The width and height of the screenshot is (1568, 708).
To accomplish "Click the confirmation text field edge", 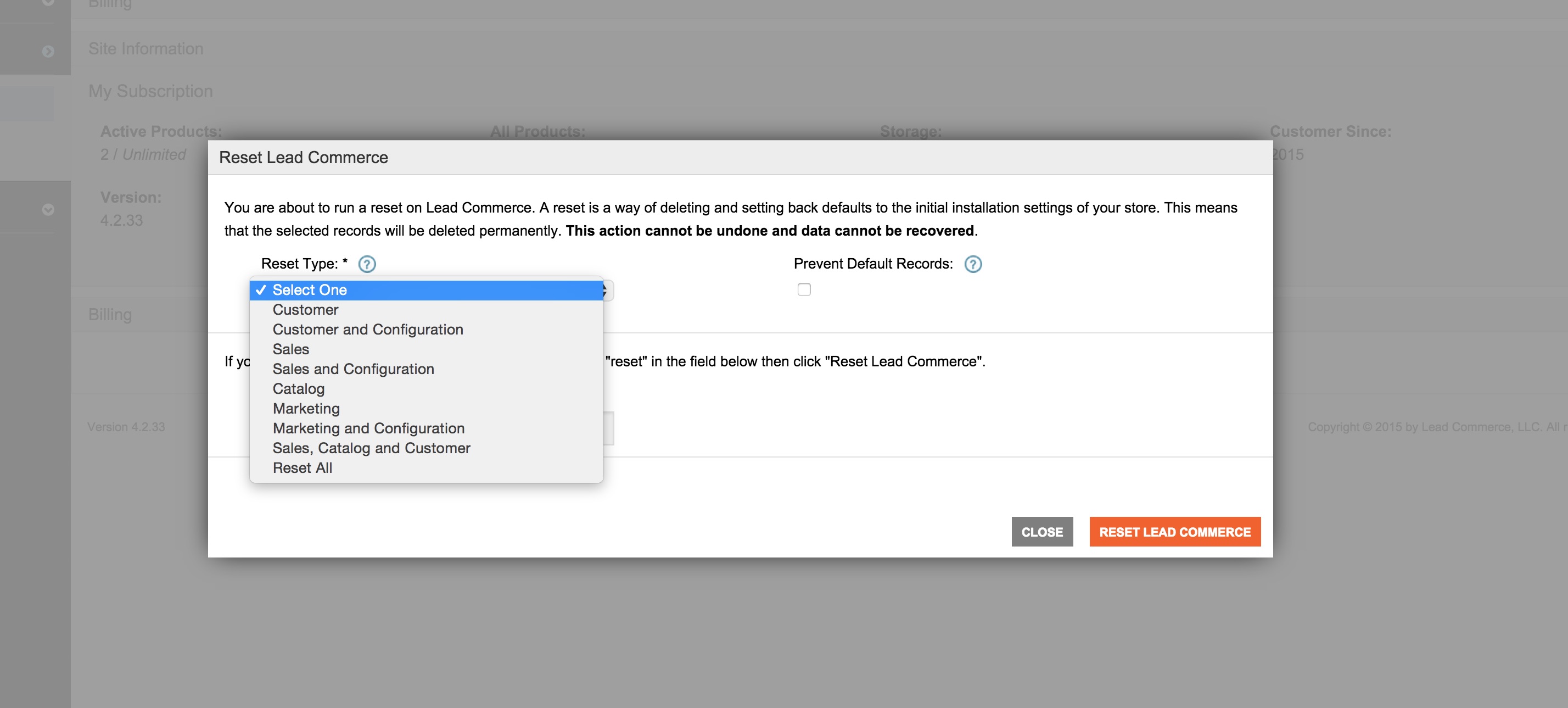I will [609, 428].
